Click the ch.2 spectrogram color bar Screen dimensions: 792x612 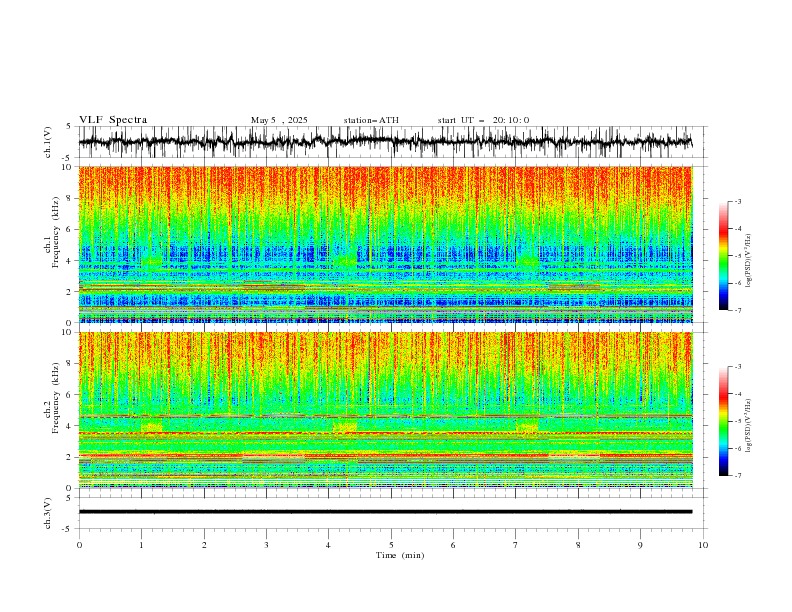click(x=723, y=421)
